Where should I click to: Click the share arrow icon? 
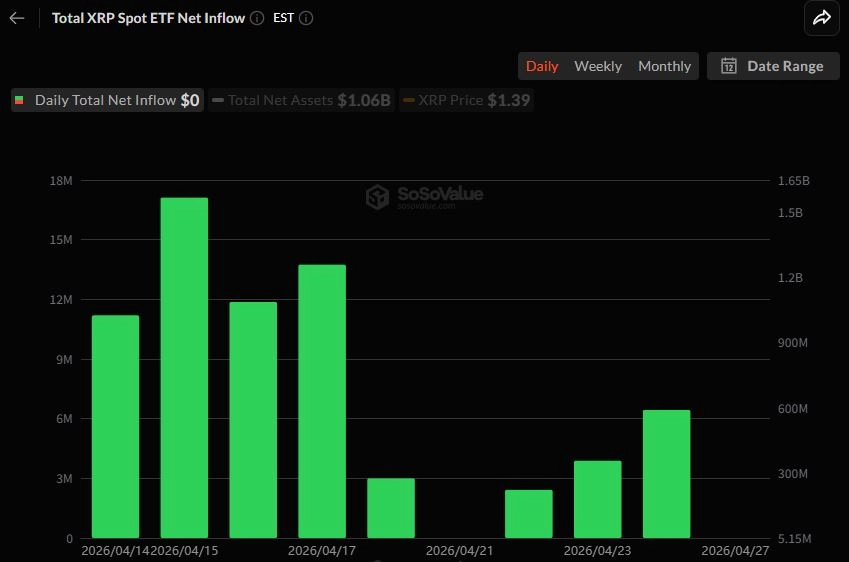821,18
